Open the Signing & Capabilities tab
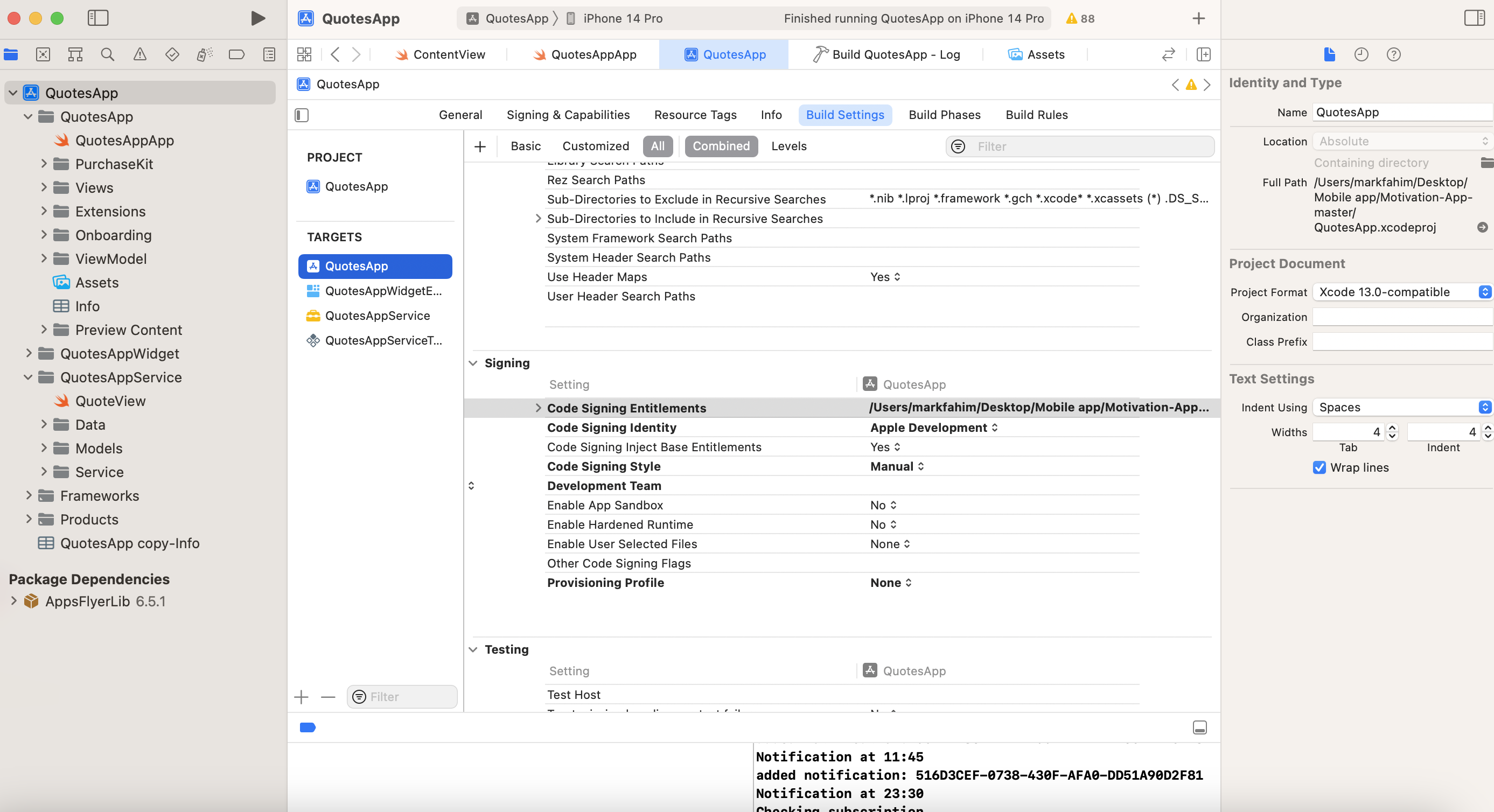The width and height of the screenshot is (1494, 812). coord(568,115)
